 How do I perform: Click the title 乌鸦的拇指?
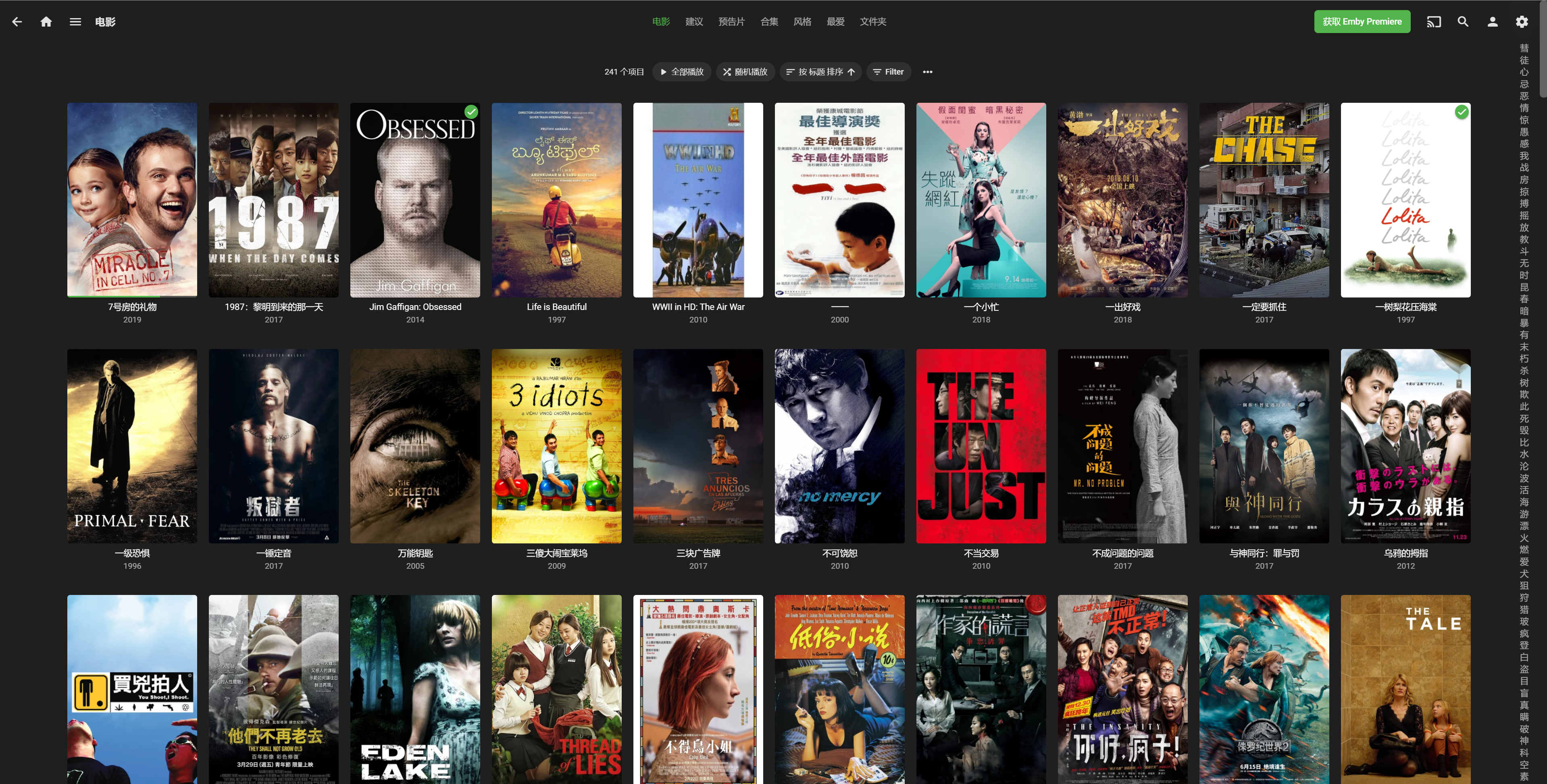coord(1406,553)
